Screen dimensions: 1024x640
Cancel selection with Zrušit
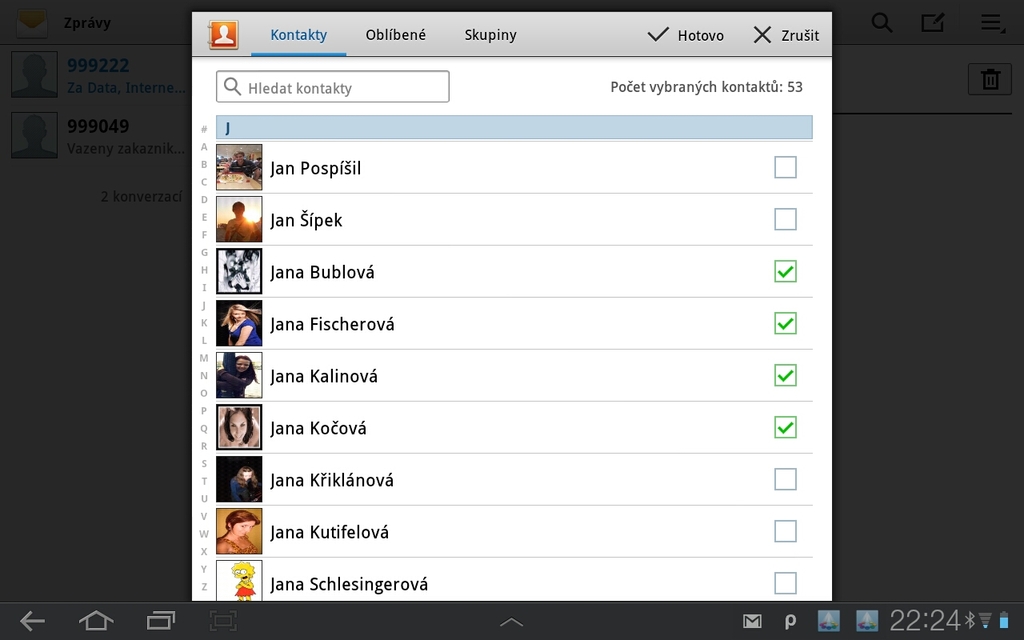point(786,35)
